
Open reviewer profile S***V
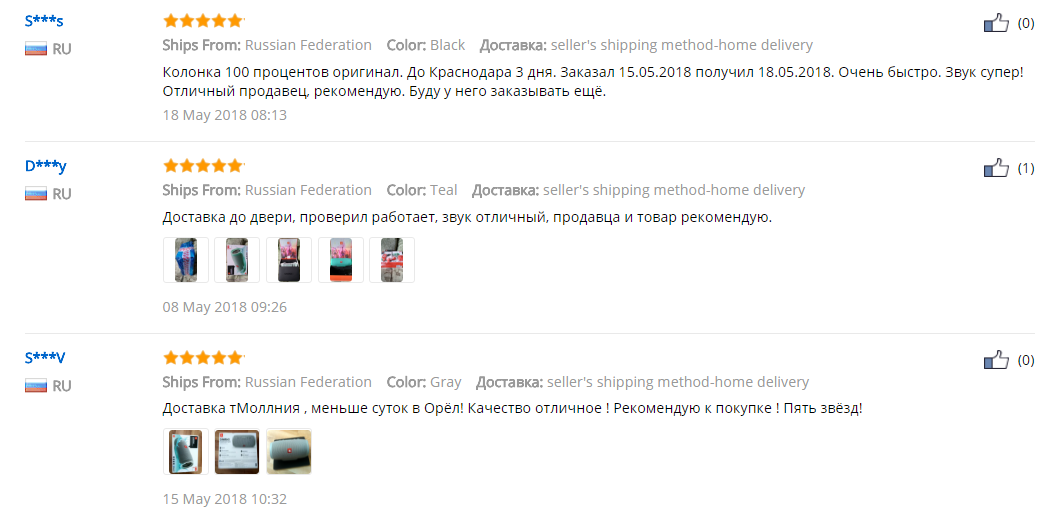(45, 357)
